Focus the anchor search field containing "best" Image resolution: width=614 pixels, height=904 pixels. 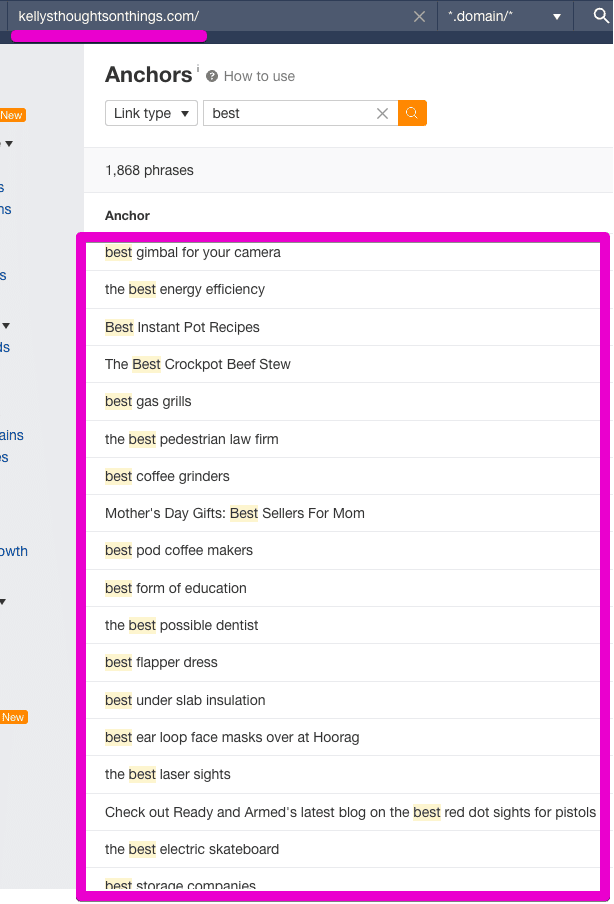pyautogui.click(x=290, y=113)
